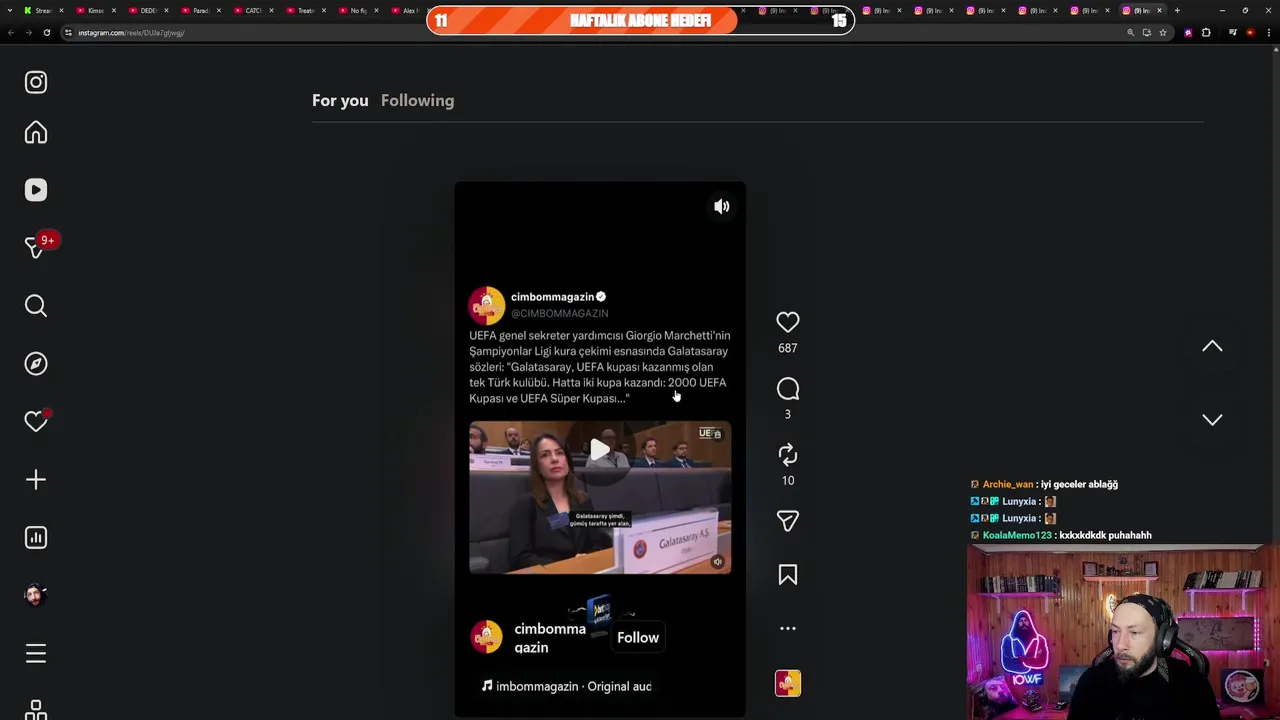Toggle reel audio speaker button
Screen dimensions: 1280x720
click(722, 206)
